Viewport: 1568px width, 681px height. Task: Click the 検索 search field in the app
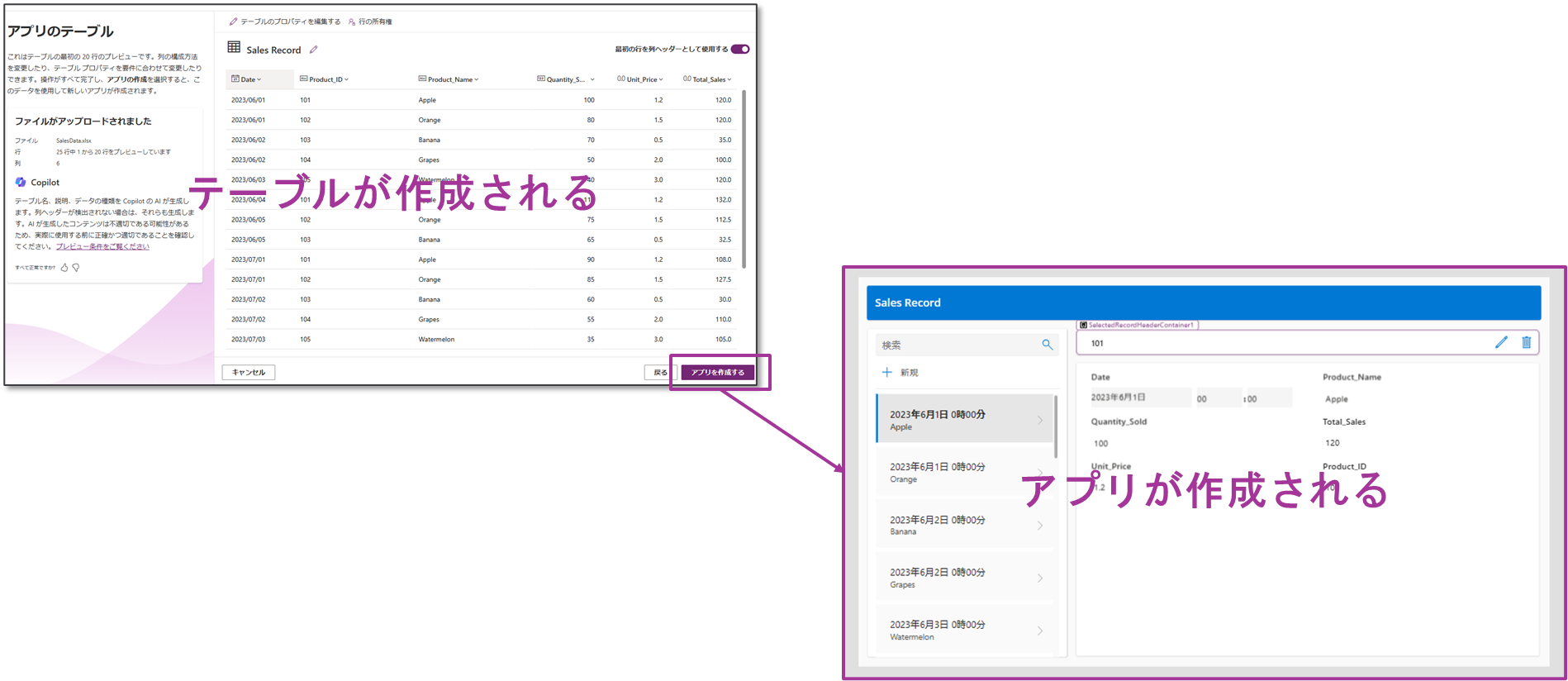pos(965,345)
